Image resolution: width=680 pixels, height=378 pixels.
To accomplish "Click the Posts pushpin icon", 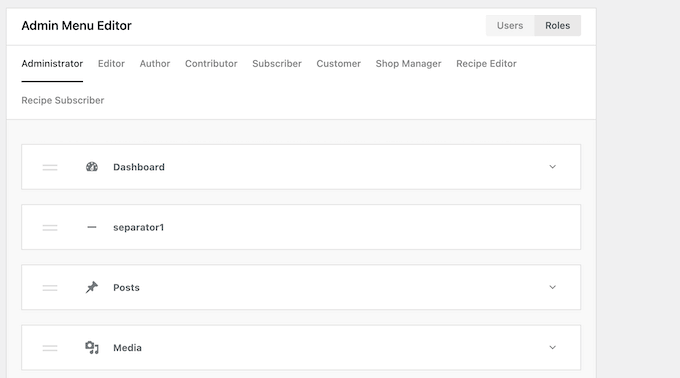I will pos(92,287).
